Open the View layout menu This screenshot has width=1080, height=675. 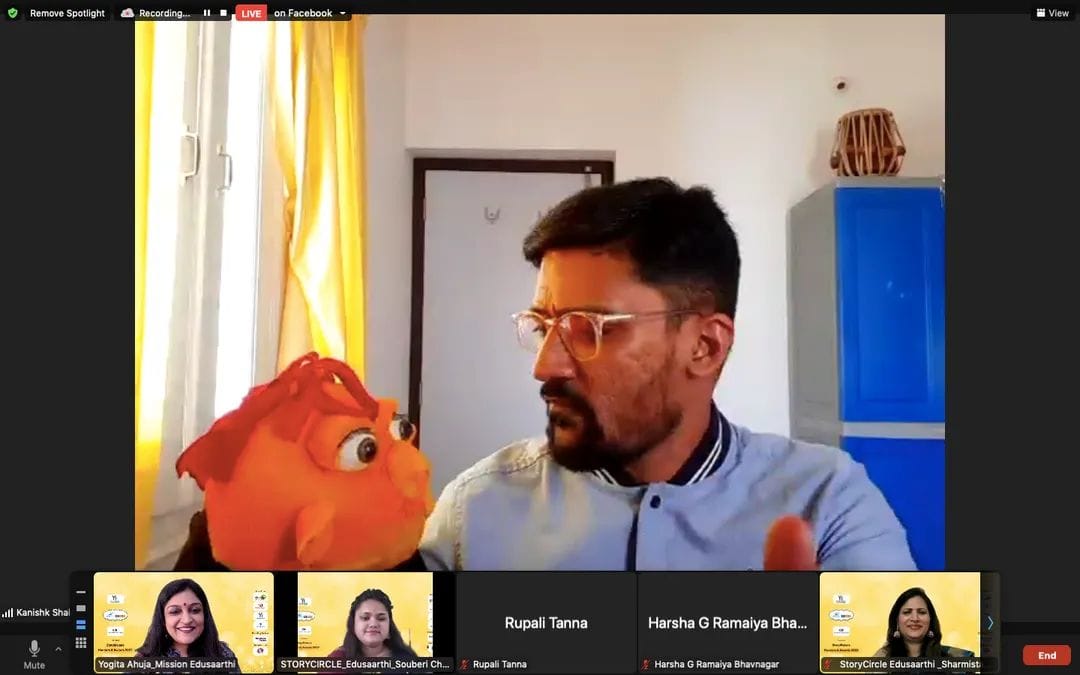coord(1052,13)
